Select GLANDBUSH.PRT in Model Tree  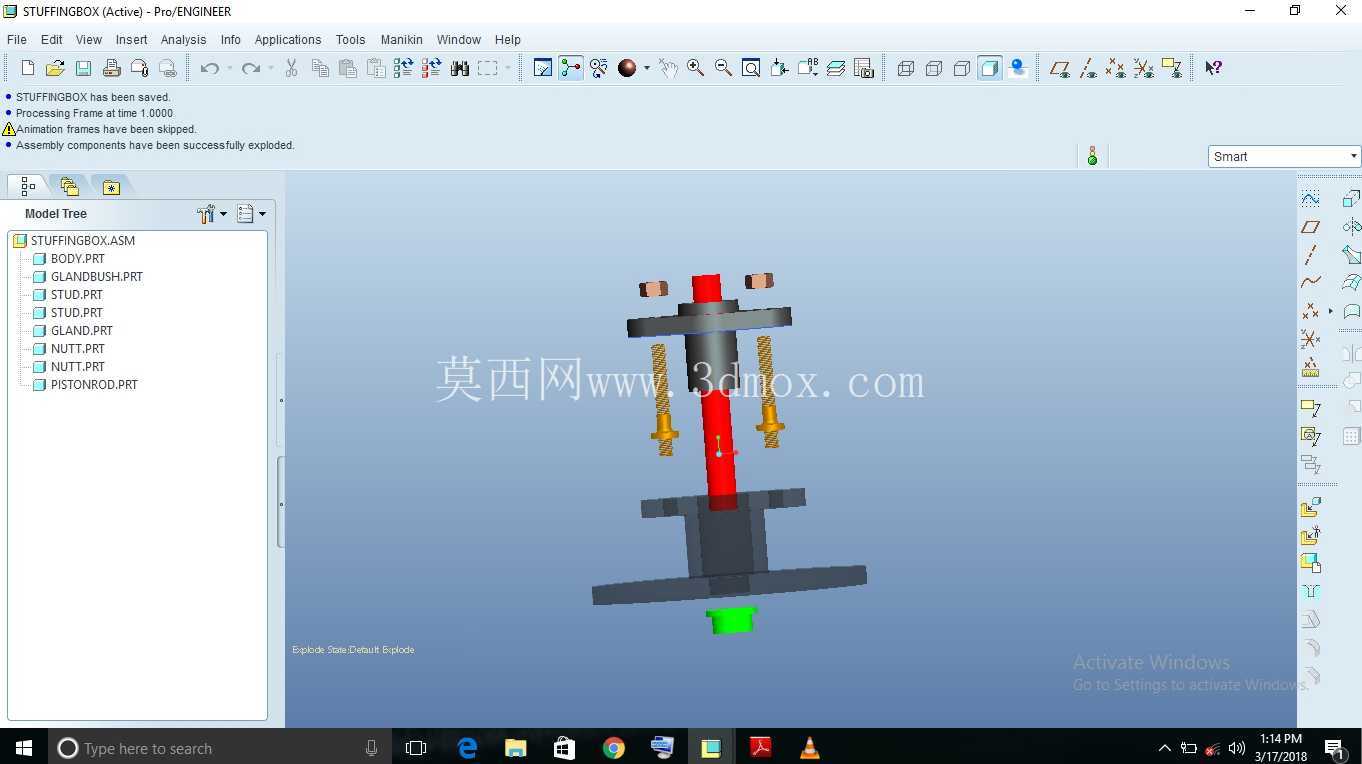point(96,277)
